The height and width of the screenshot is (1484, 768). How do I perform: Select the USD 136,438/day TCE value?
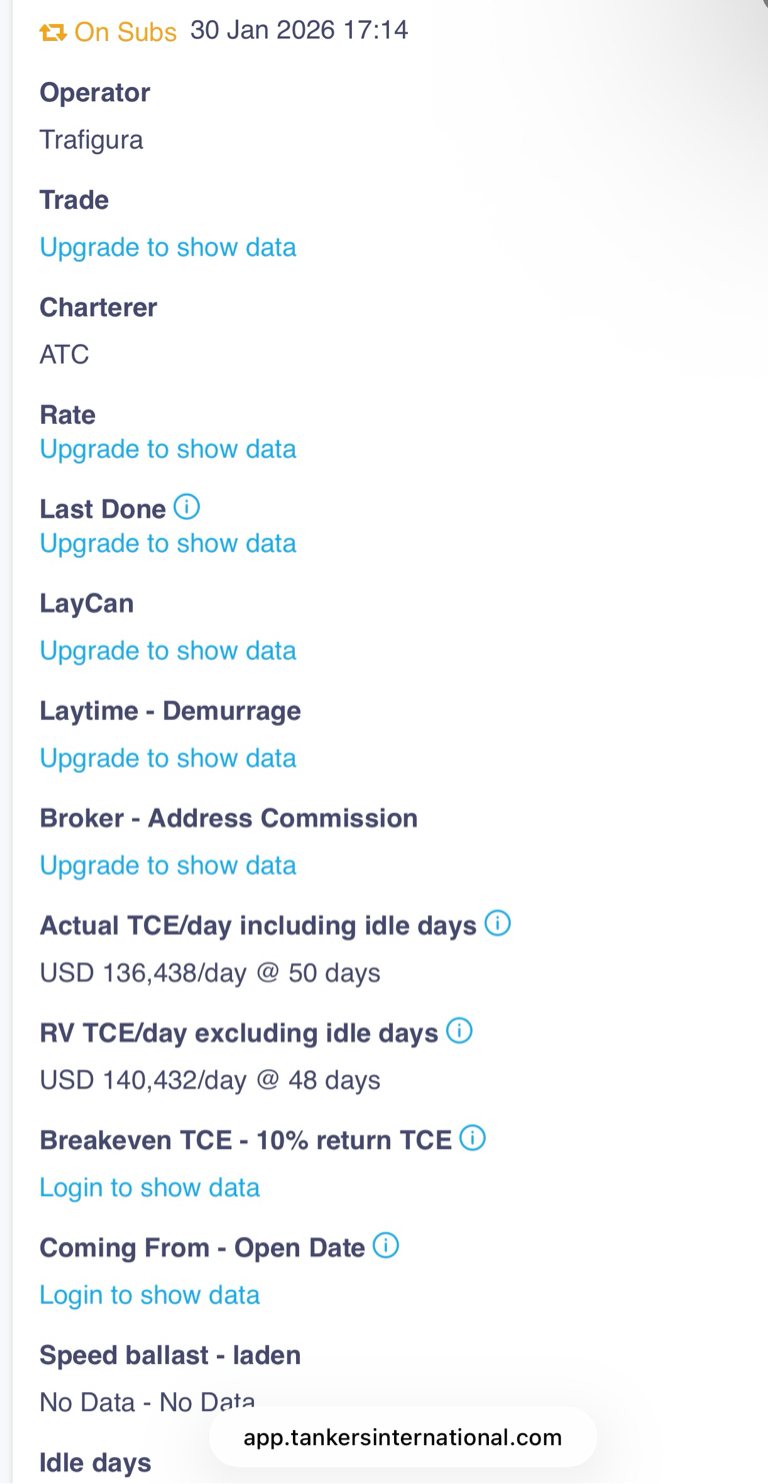point(210,973)
